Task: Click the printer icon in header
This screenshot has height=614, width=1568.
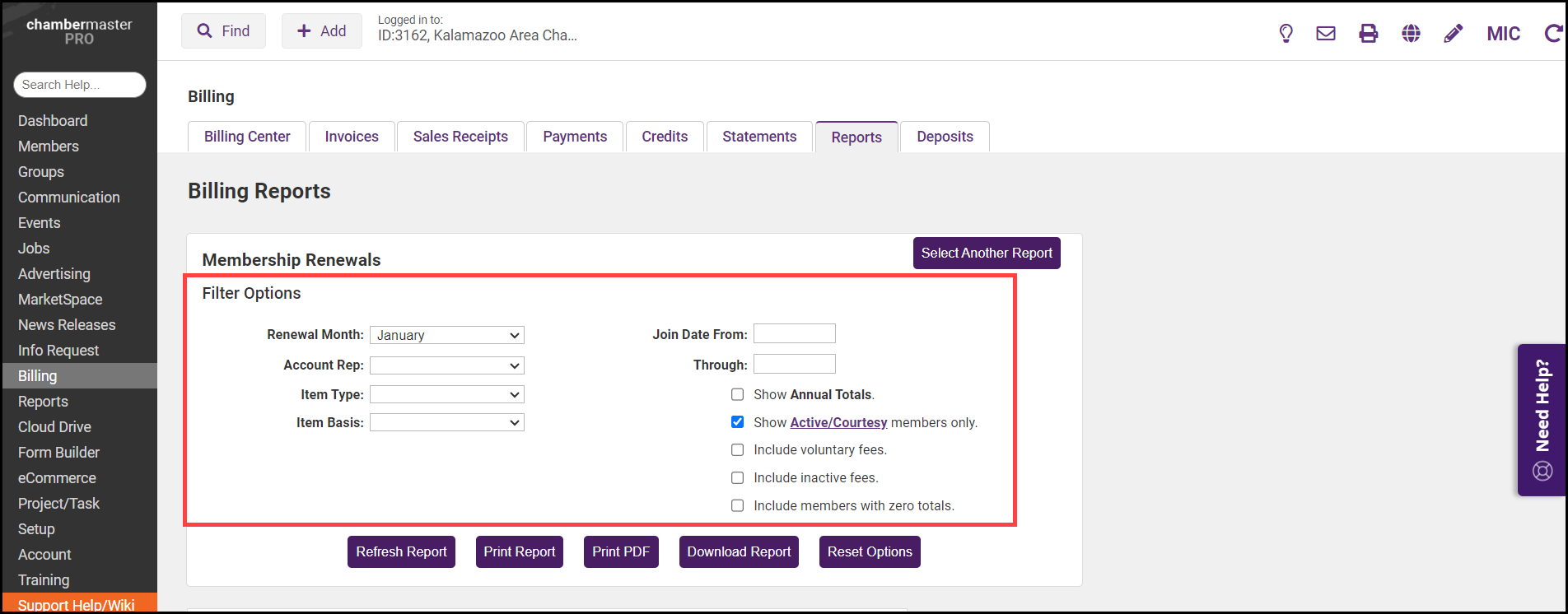Action: [x=1368, y=33]
